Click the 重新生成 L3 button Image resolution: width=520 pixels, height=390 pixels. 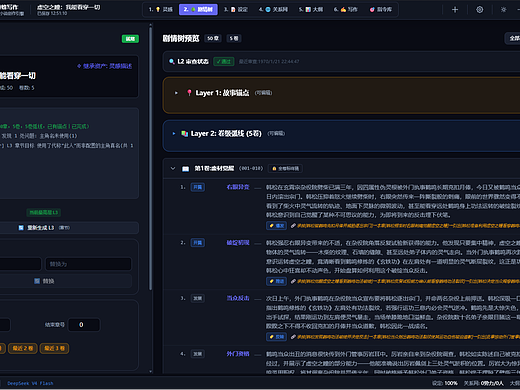coord(69,228)
